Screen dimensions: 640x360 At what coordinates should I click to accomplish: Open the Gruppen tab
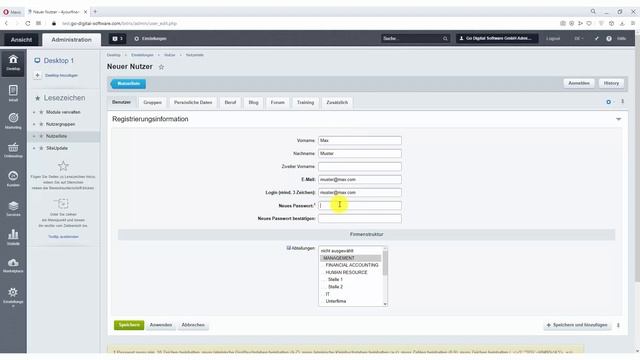153,102
